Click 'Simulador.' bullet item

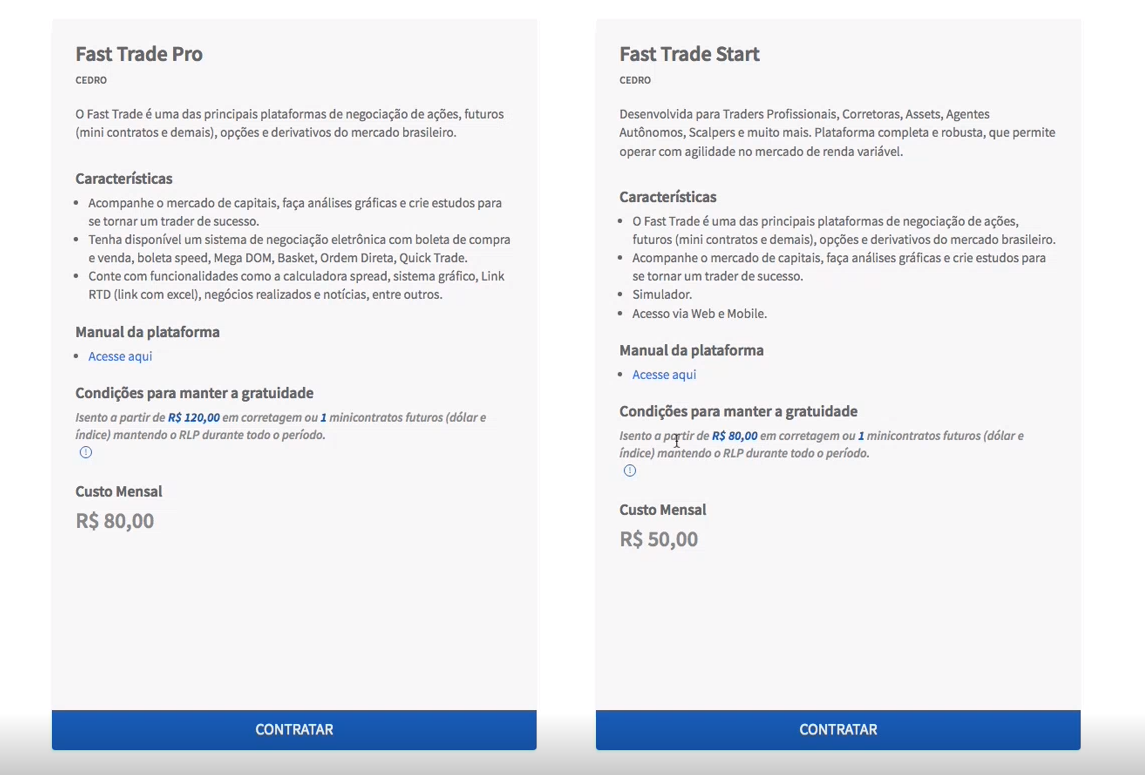pyautogui.click(x=662, y=295)
